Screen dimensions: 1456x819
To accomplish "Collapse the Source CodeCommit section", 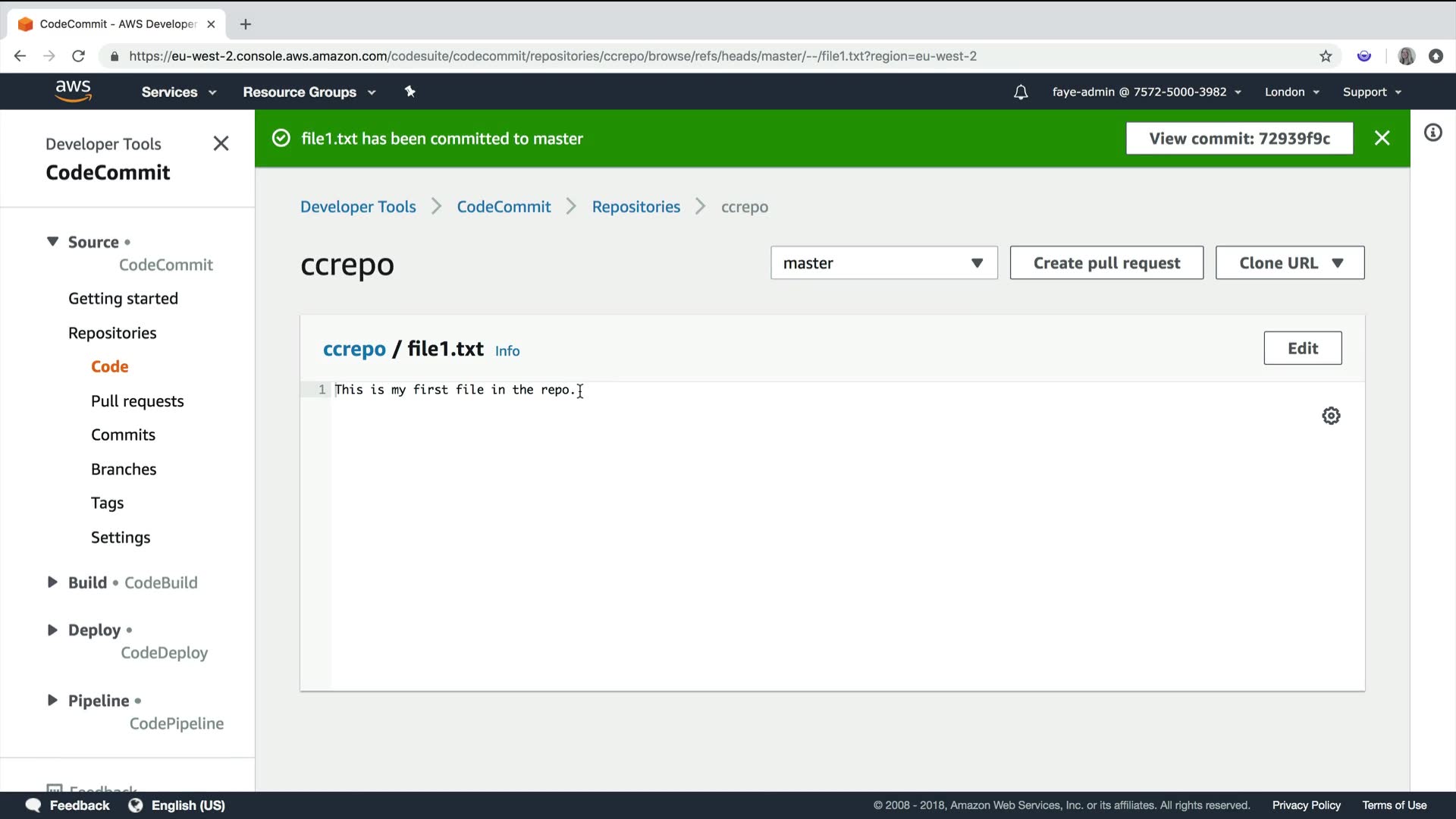I will coord(52,242).
